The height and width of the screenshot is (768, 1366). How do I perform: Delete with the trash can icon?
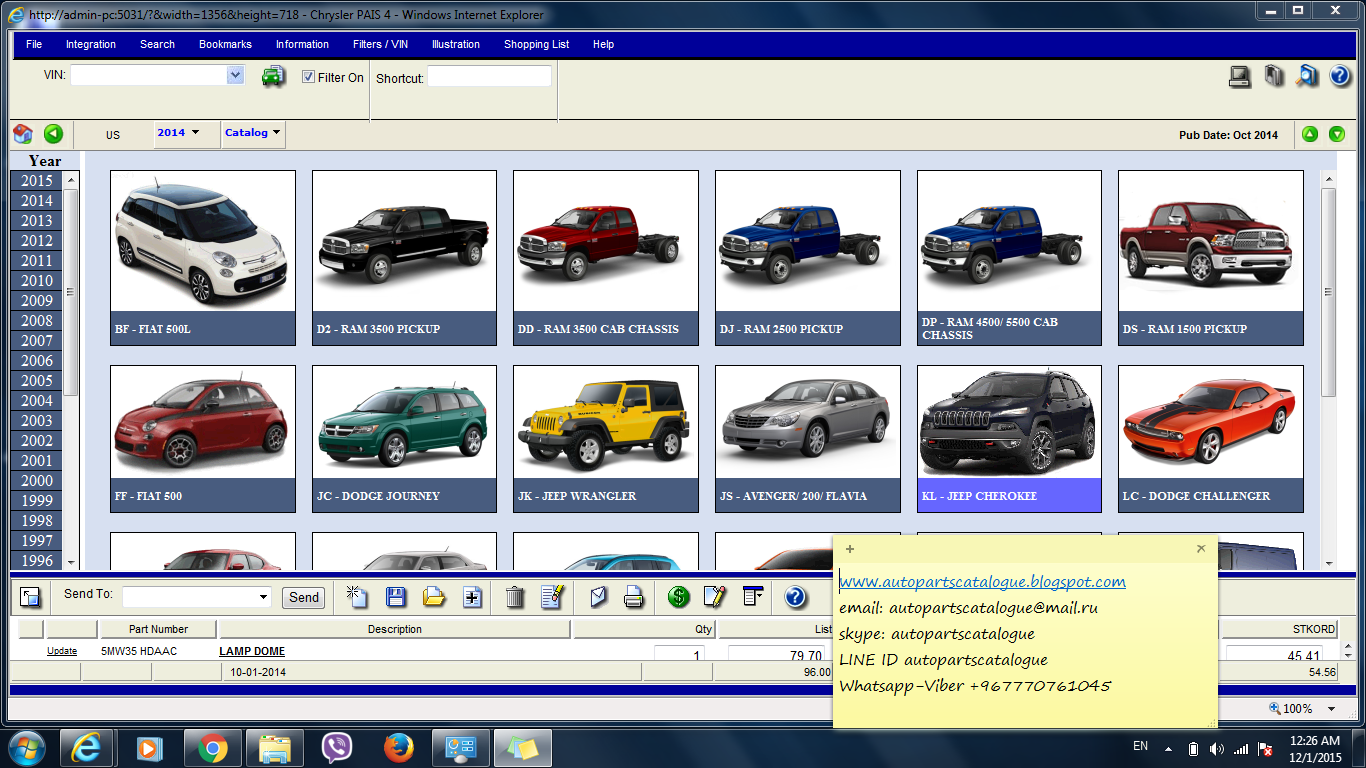click(x=515, y=597)
